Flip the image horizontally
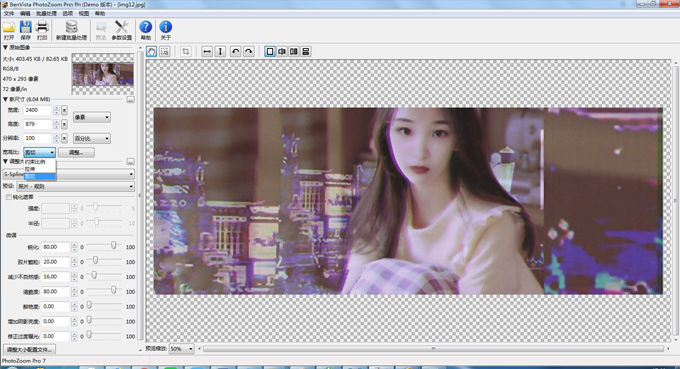 click(207, 52)
